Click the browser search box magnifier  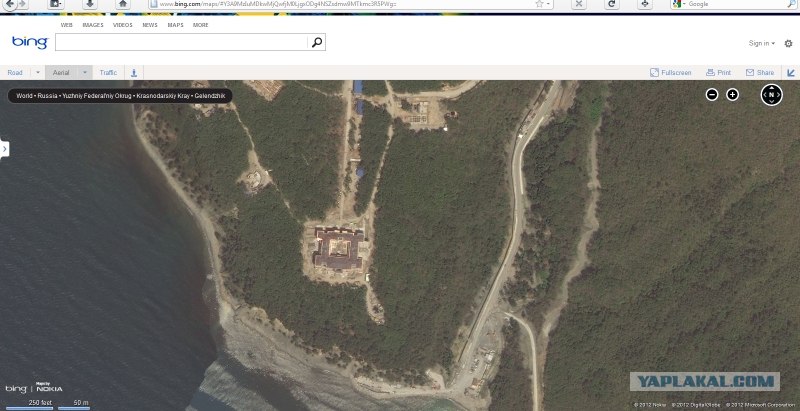click(792, 4)
